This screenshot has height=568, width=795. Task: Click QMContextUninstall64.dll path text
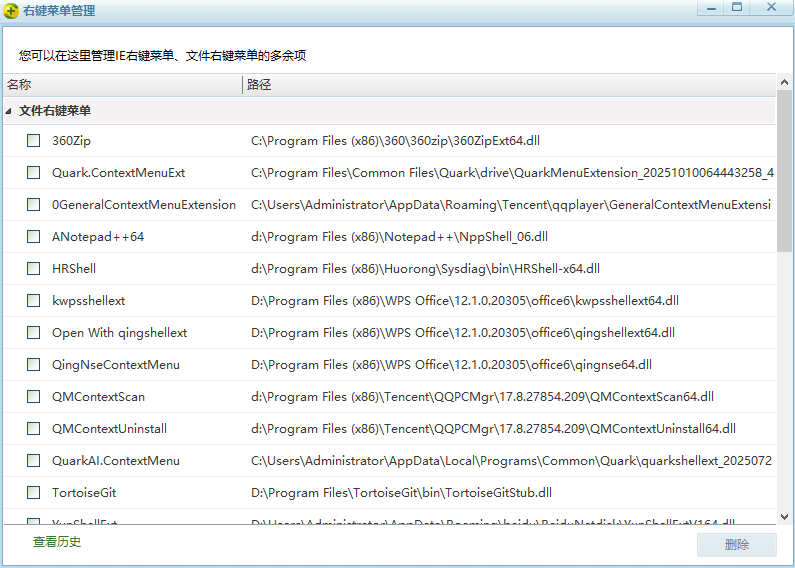tap(493, 429)
